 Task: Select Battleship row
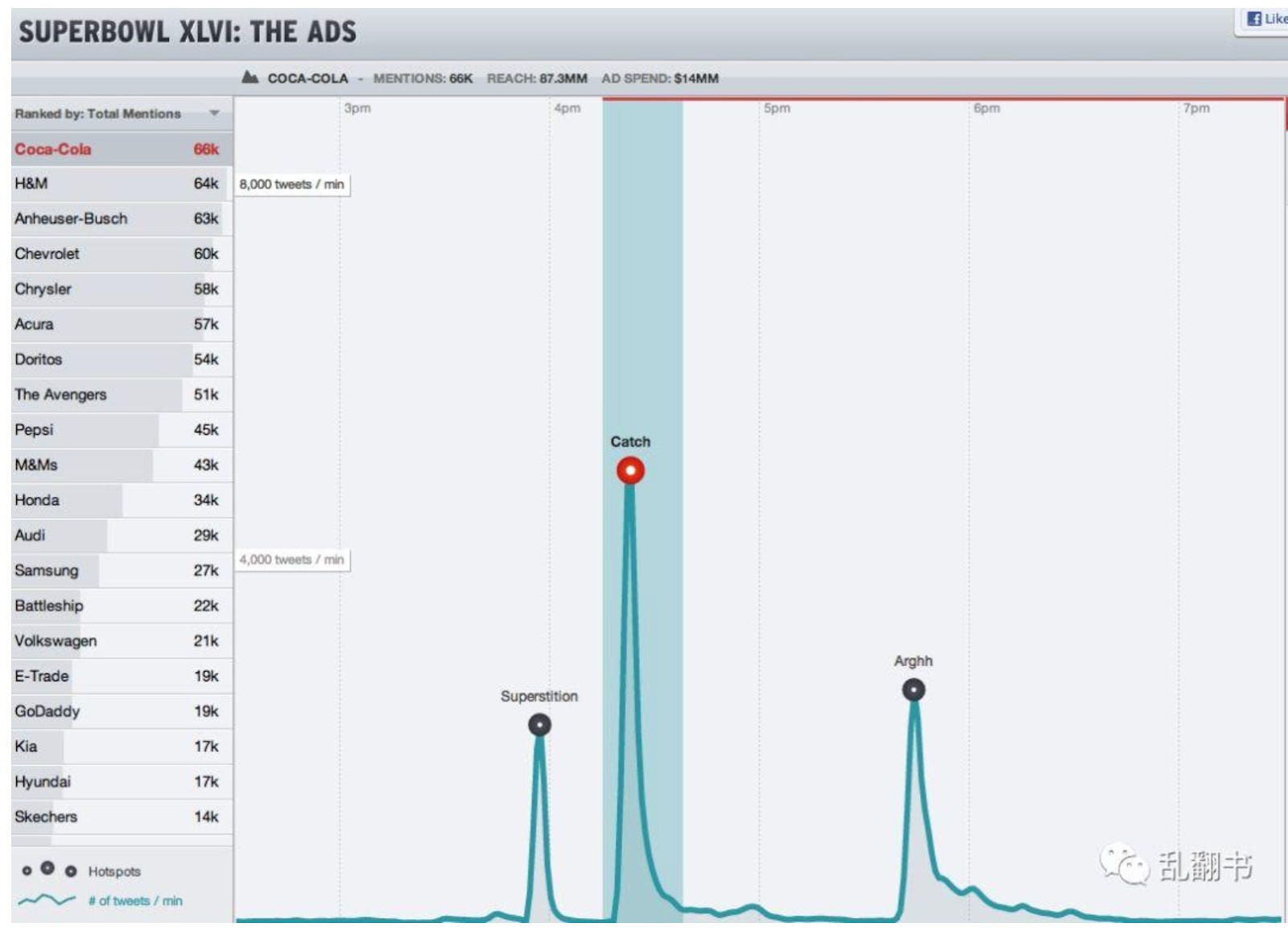click(122, 606)
